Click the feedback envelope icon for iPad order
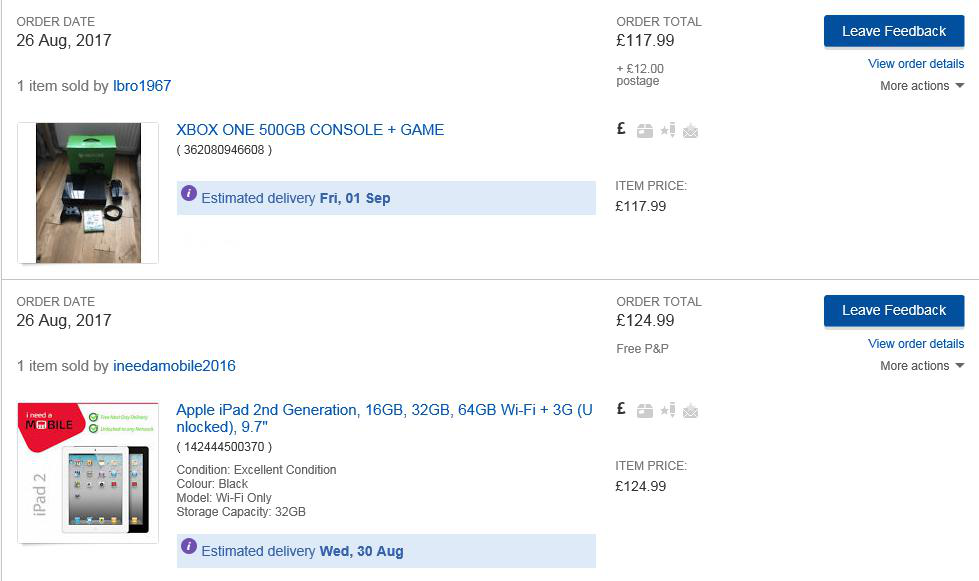The image size is (979, 581). pyautogui.click(x=691, y=411)
